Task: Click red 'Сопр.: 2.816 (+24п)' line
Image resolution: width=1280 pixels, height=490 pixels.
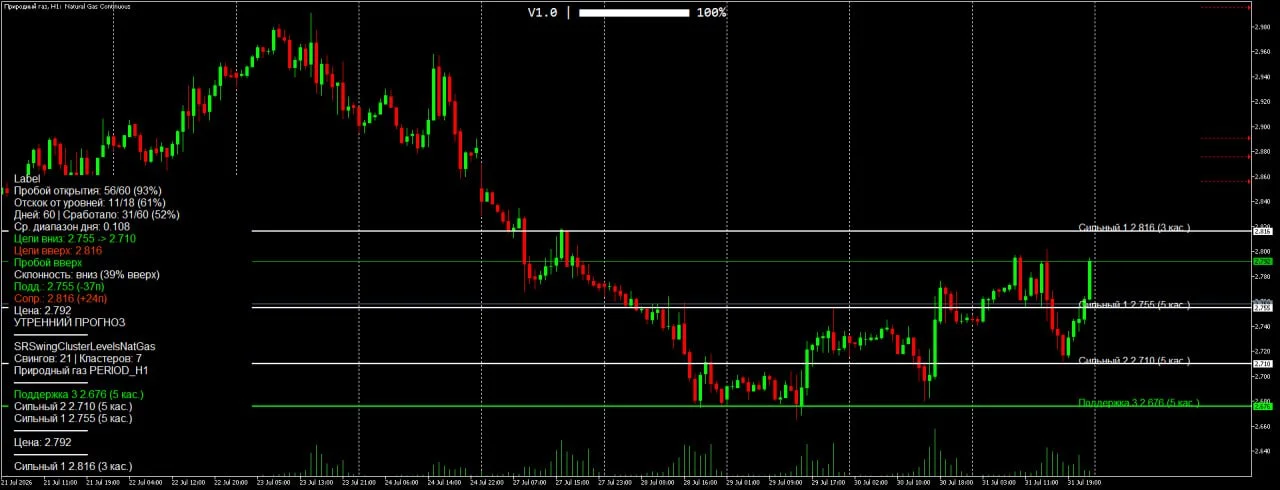Action: (x=61, y=298)
